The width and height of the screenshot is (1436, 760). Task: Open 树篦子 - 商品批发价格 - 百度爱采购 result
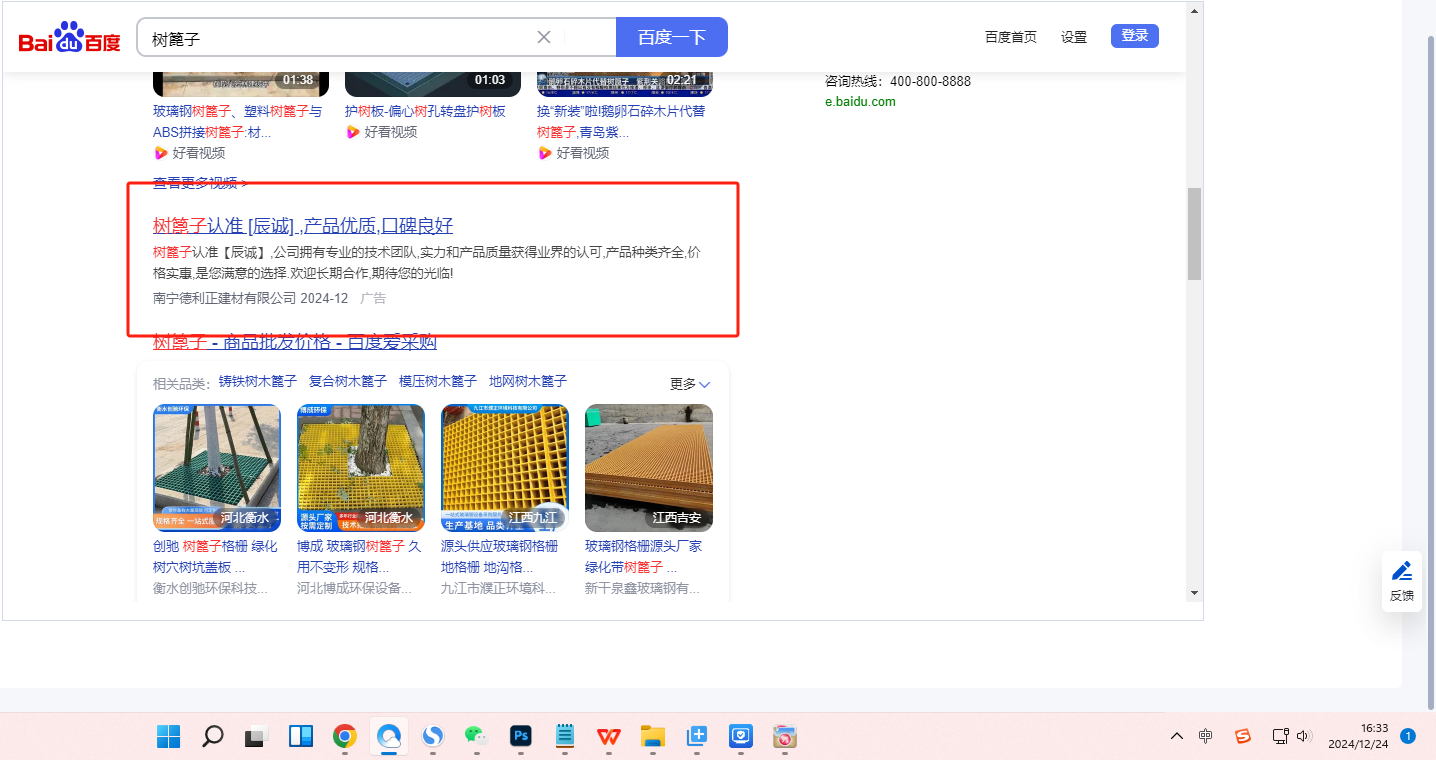coord(295,343)
